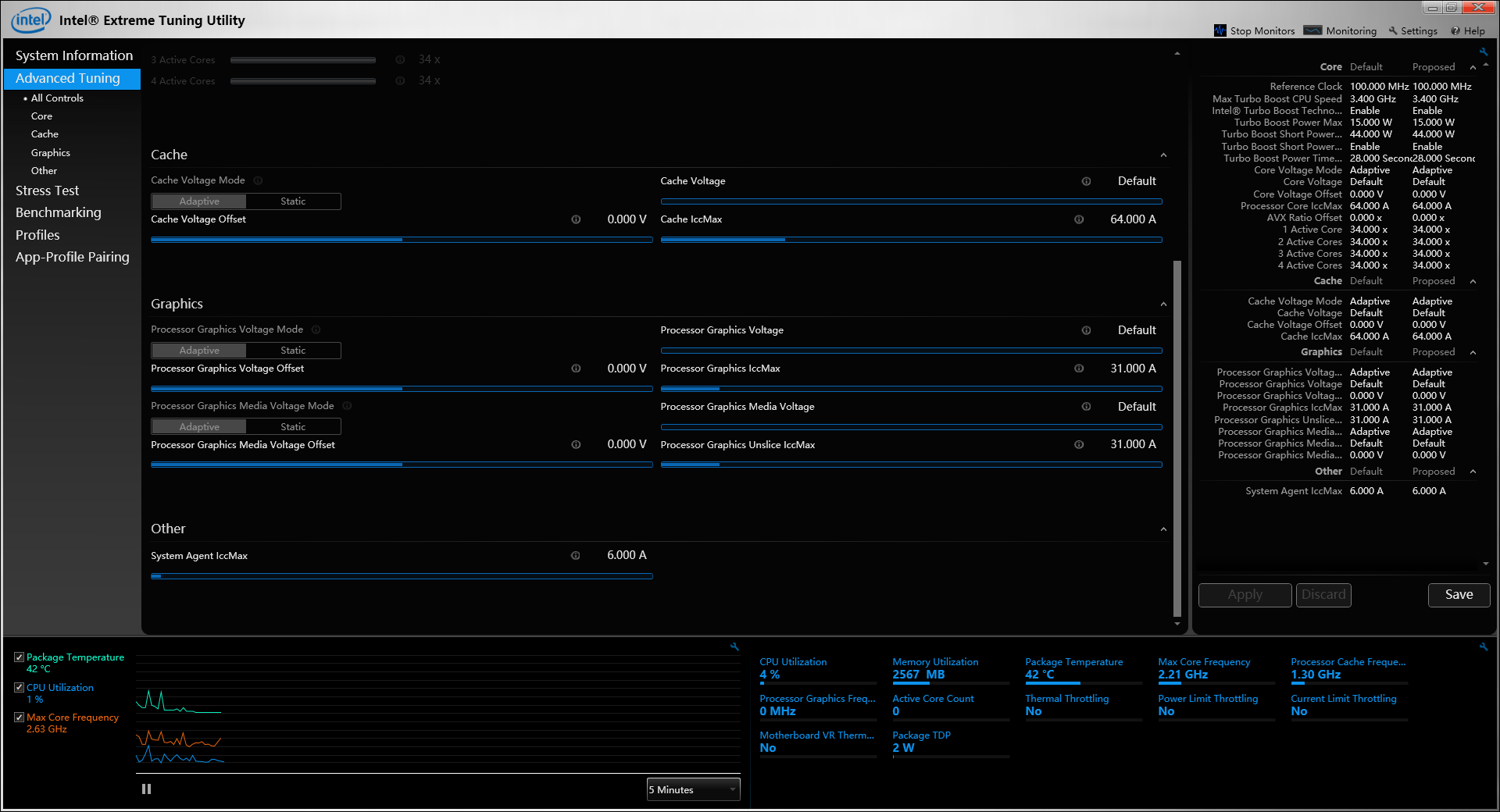Select All Controls under Advanced Tuning

[57, 98]
